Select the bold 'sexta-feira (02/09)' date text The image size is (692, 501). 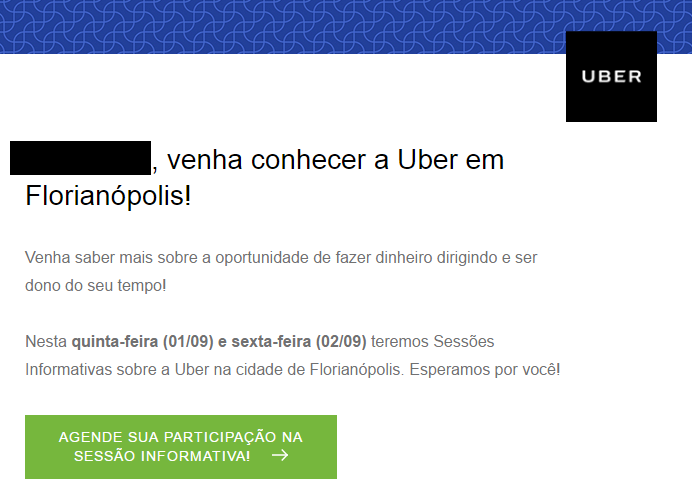(299, 342)
